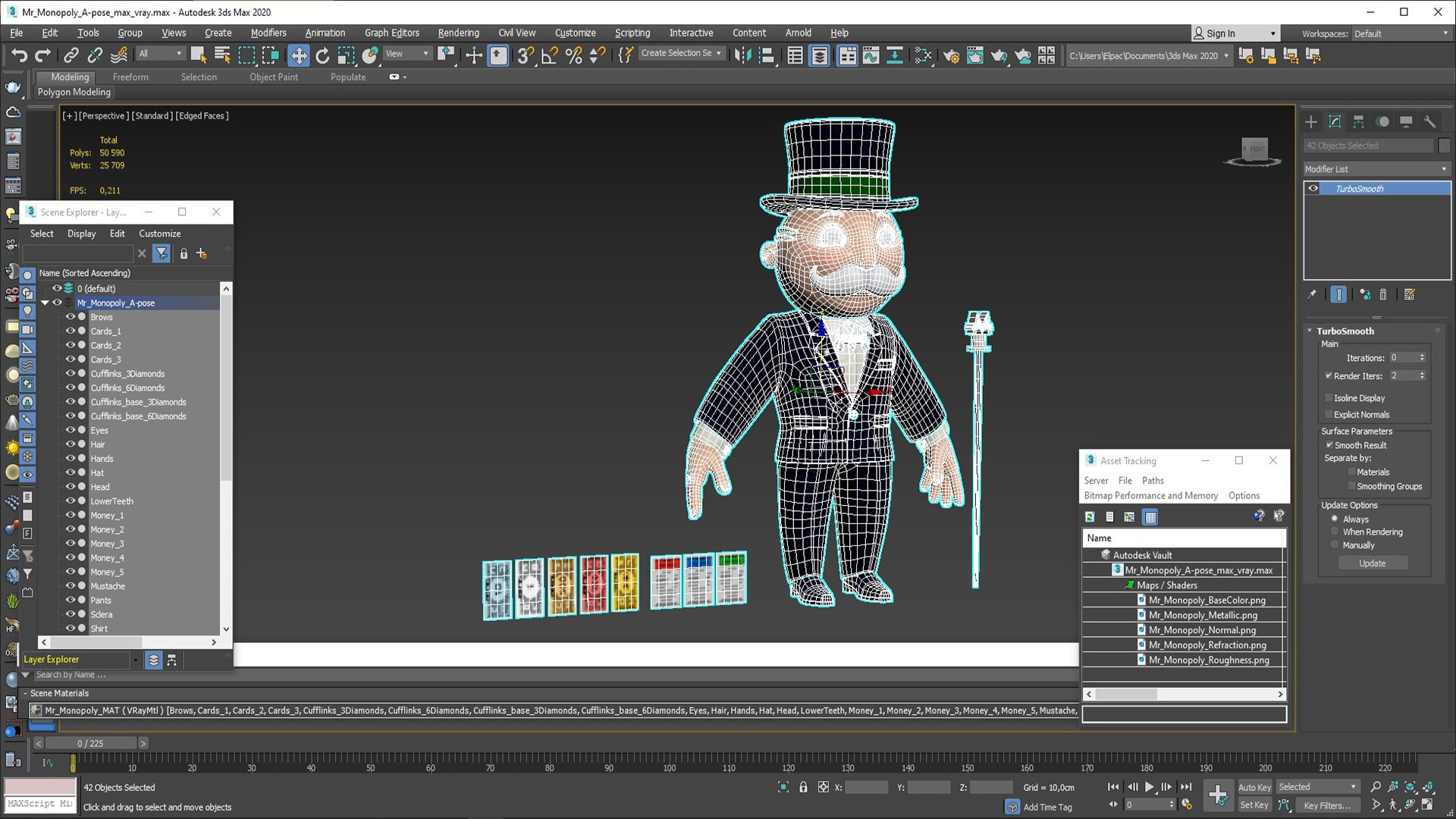Toggle the Percent Snap icon
The width and height of the screenshot is (1456, 819).
click(573, 55)
